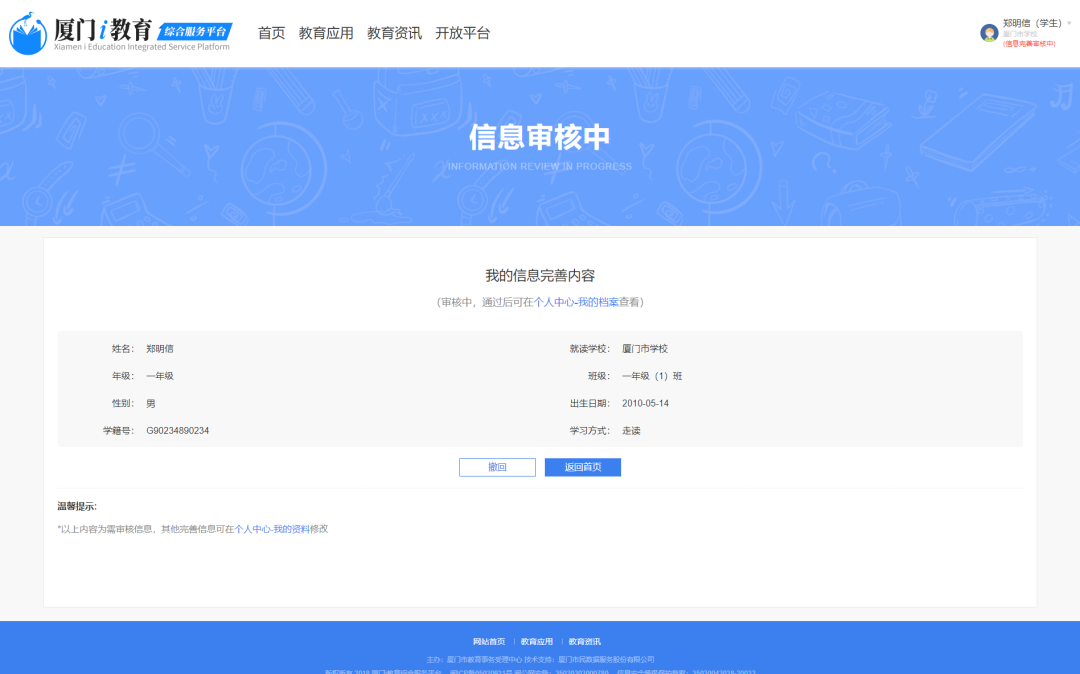This screenshot has height=674, width=1080.
Task: Click 网站首页 in the footer
Action: coord(489,642)
